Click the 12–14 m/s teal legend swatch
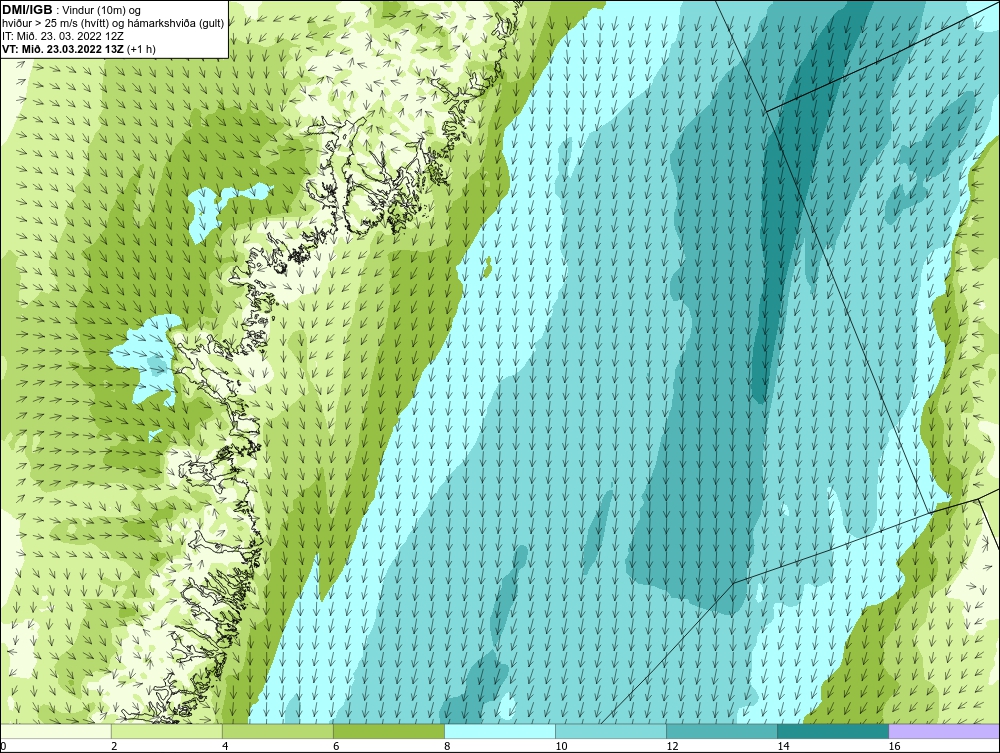Screen dimensions: 1000x753 722,731
